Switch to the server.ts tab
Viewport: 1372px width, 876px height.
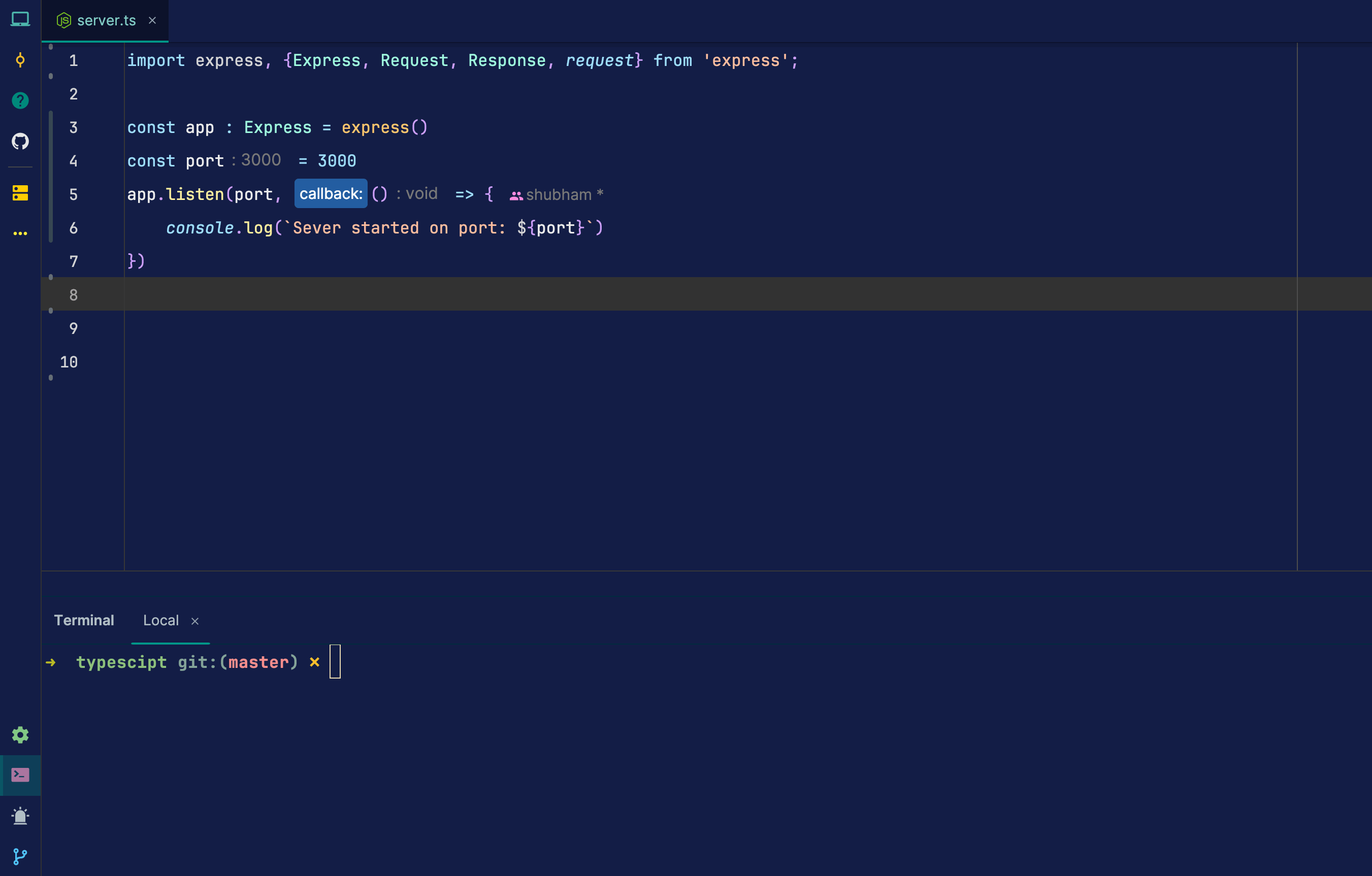click(106, 20)
